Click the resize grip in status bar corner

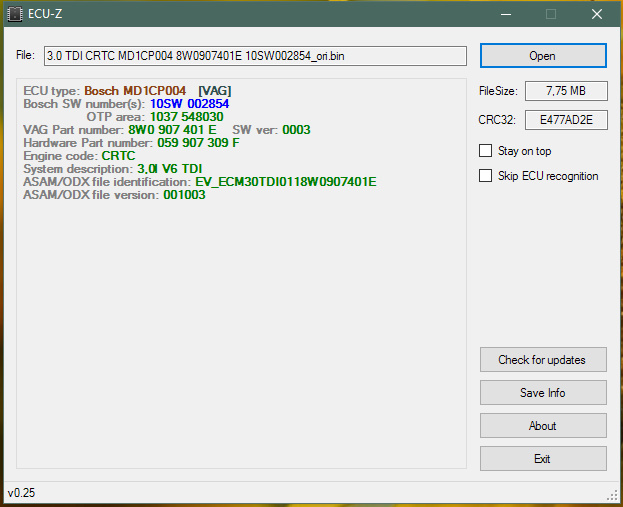point(612,495)
